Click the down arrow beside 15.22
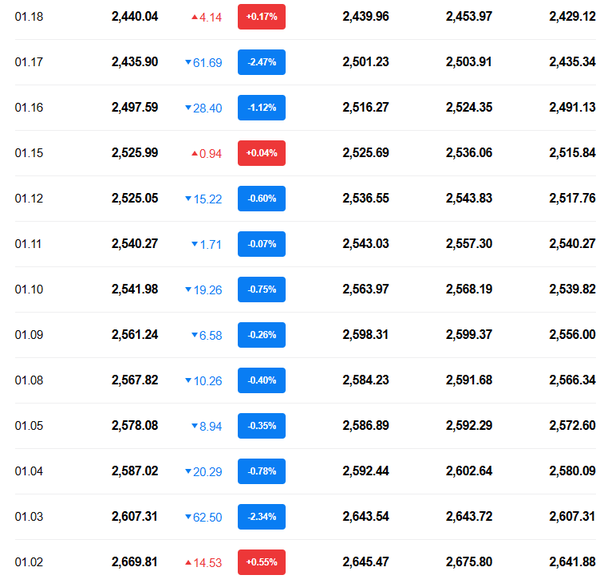600x579 pixels. (188, 199)
